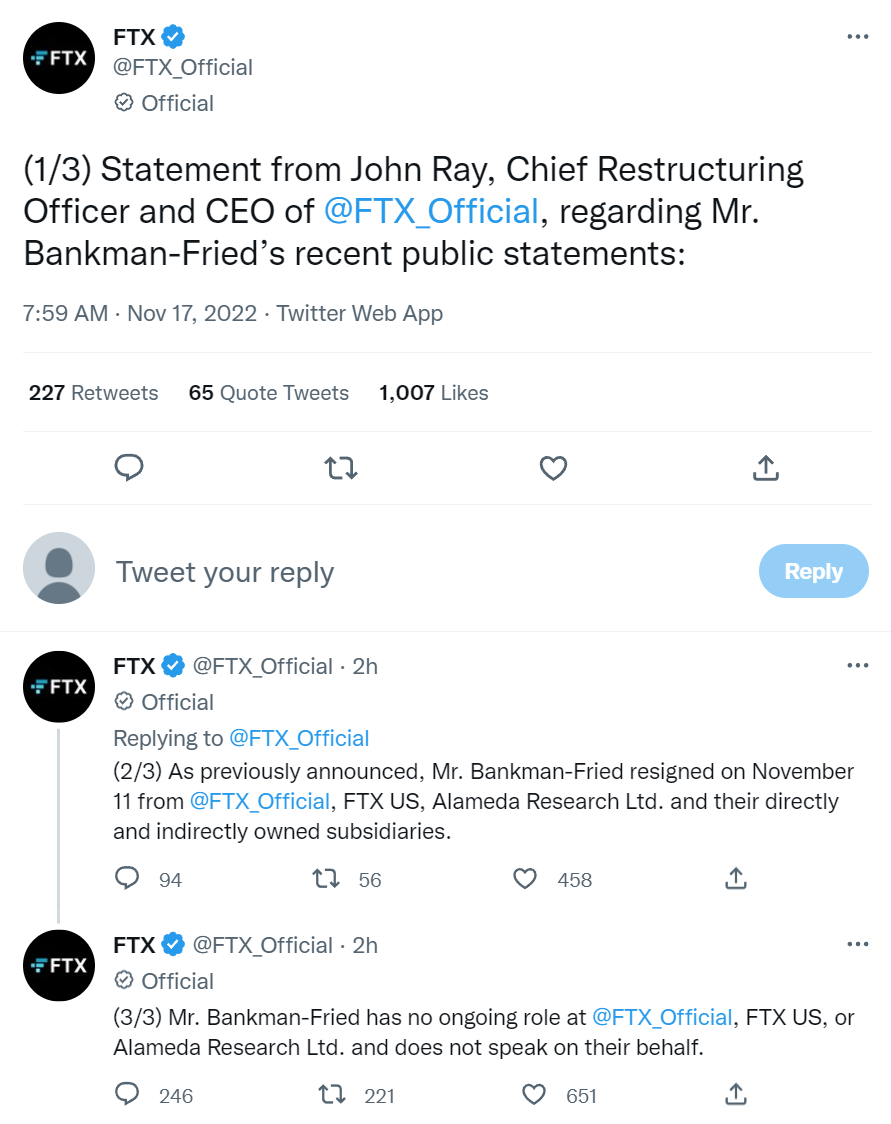Image resolution: width=891 pixels, height=1124 pixels.
Task: View the 65 Quote Tweets
Action: [269, 393]
